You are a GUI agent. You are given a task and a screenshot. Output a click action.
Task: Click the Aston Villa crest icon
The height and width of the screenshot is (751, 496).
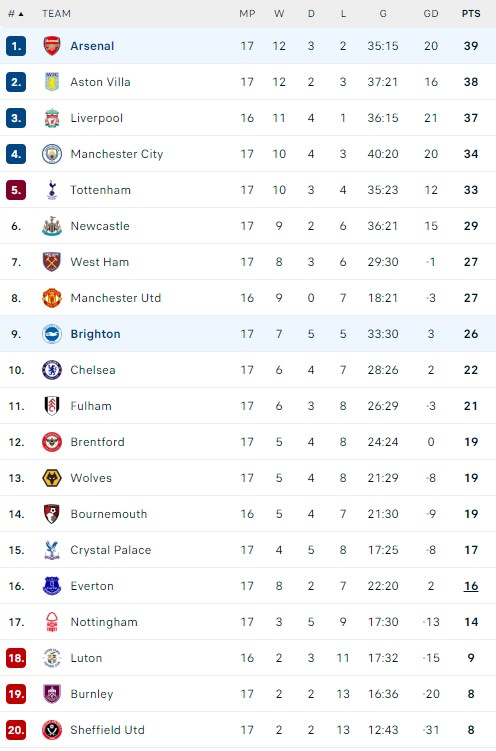coord(52,82)
